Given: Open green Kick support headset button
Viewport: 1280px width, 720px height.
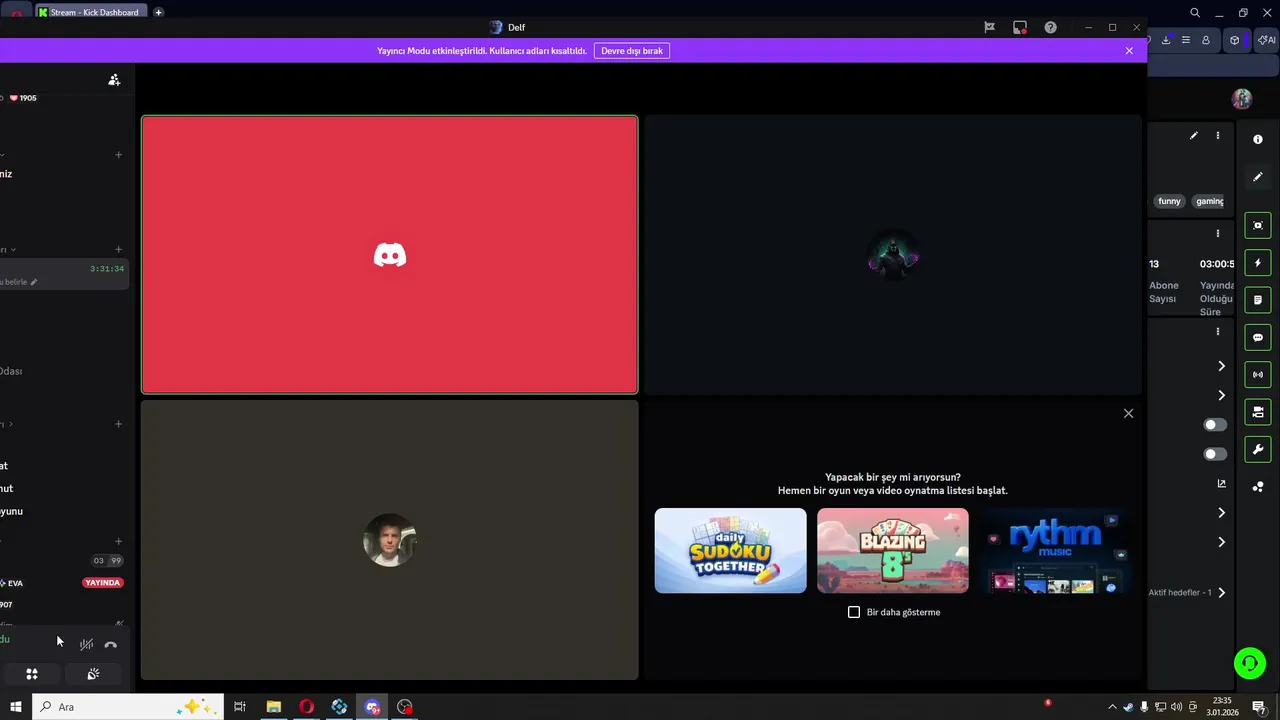Looking at the screenshot, I should pyautogui.click(x=1248, y=662).
